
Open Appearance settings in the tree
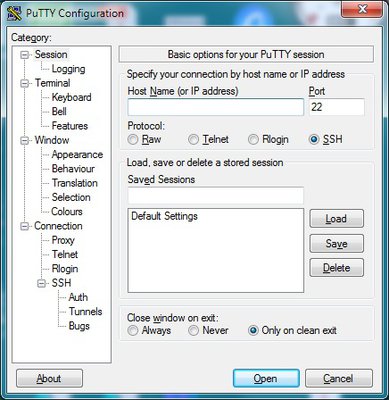pyautogui.click(x=77, y=154)
